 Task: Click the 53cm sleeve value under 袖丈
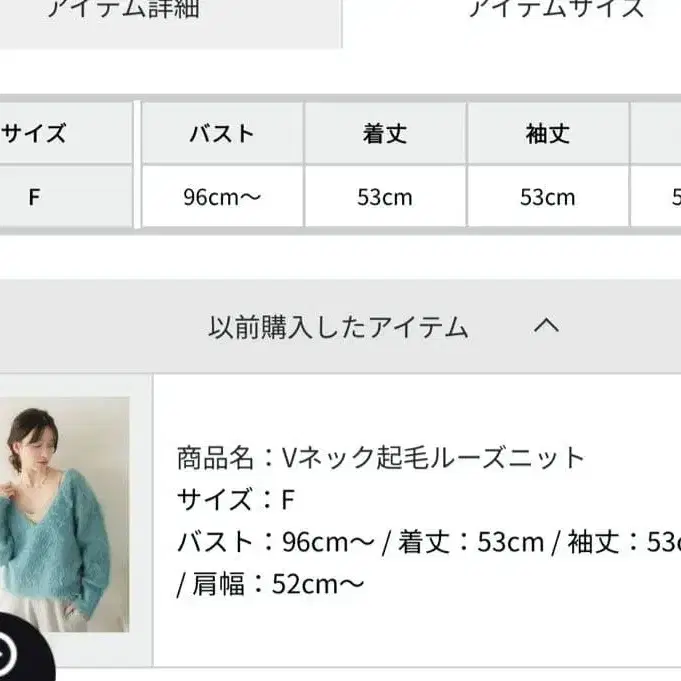[x=548, y=197]
